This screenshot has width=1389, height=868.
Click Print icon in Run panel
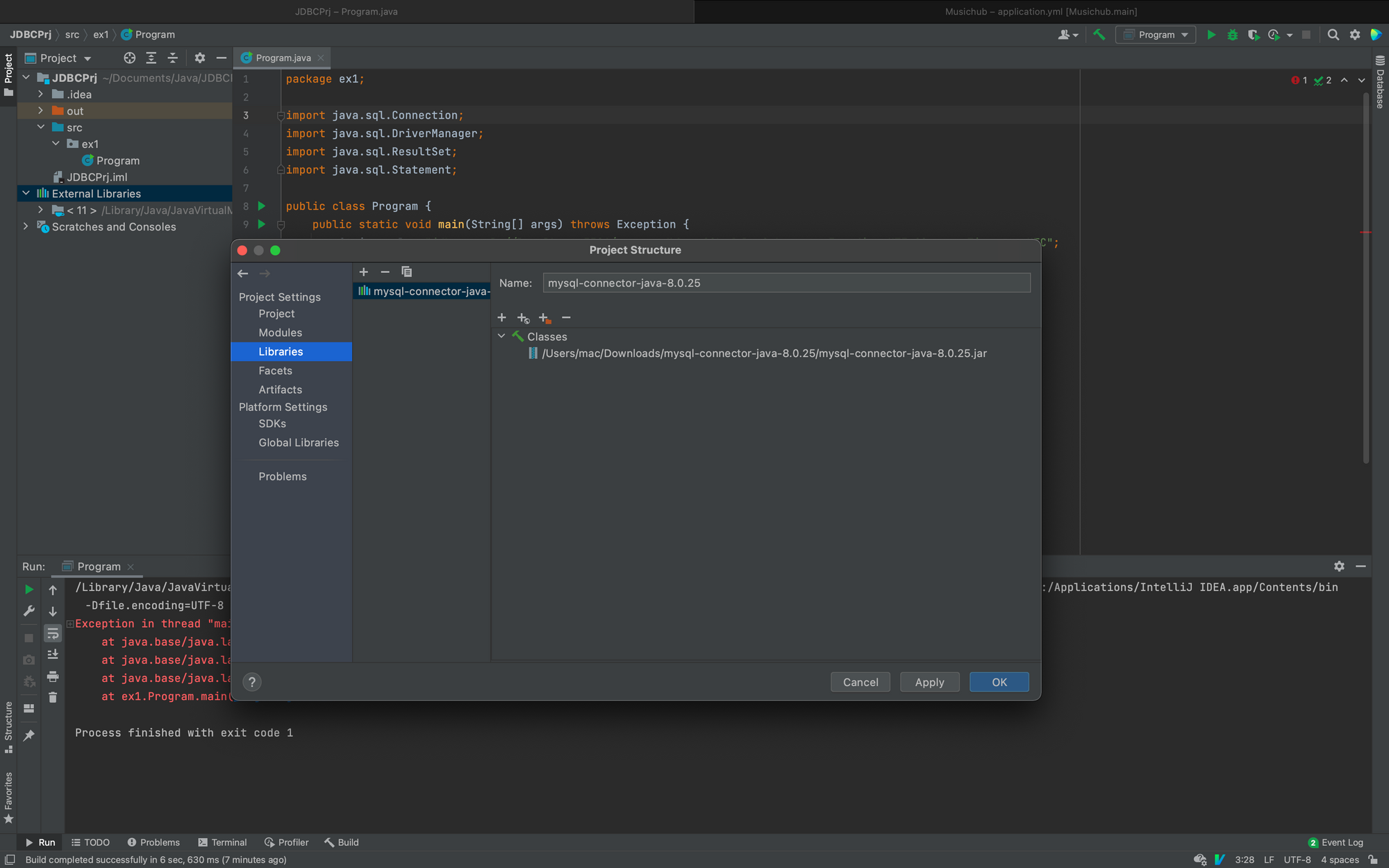[x=53, y=676]
